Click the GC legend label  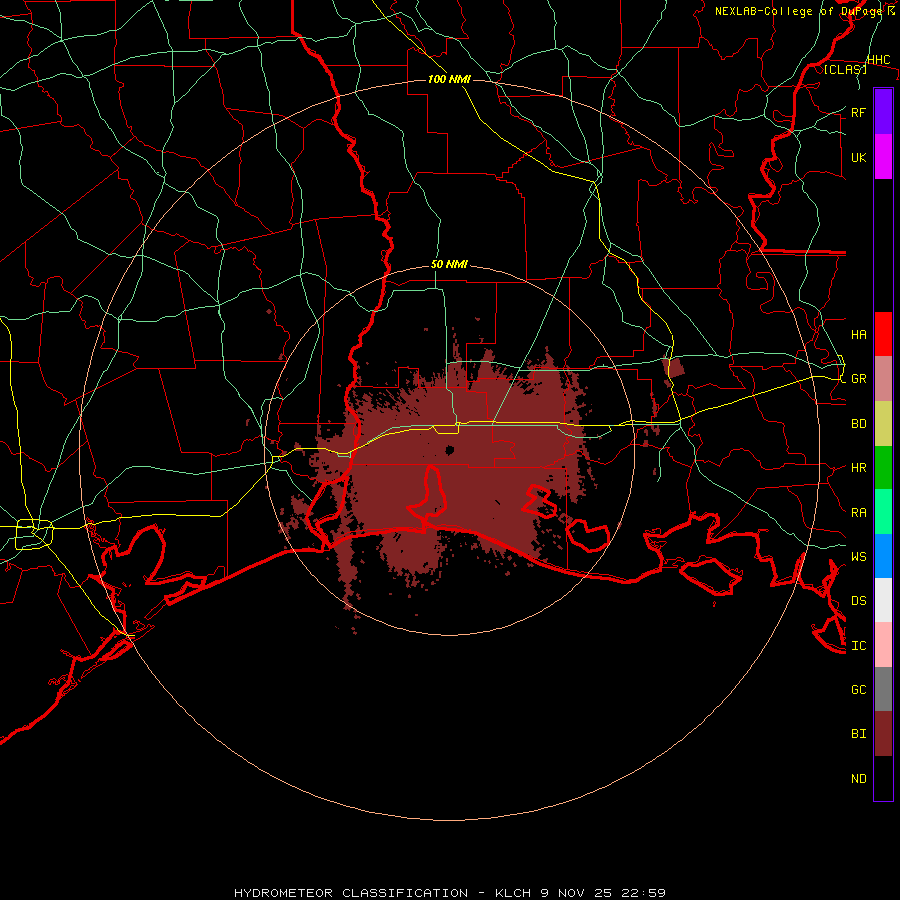click(x=858, y=690)
